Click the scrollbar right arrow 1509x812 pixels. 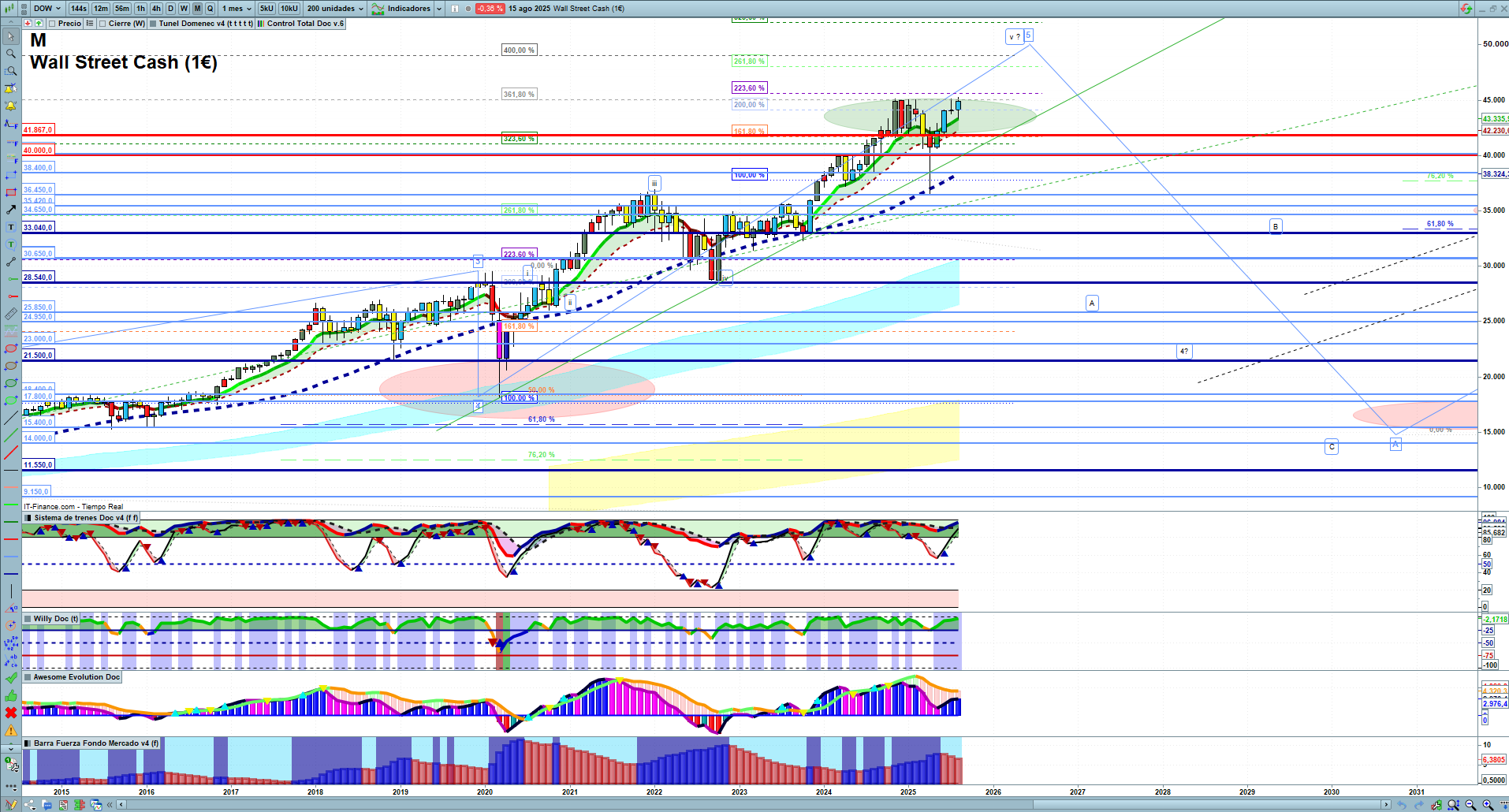[x=1386, y=805]
